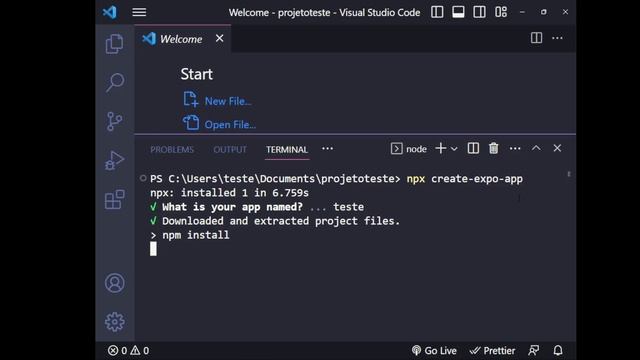
Task: Show more panel tabs ellipsis
Action: [327, 149]
